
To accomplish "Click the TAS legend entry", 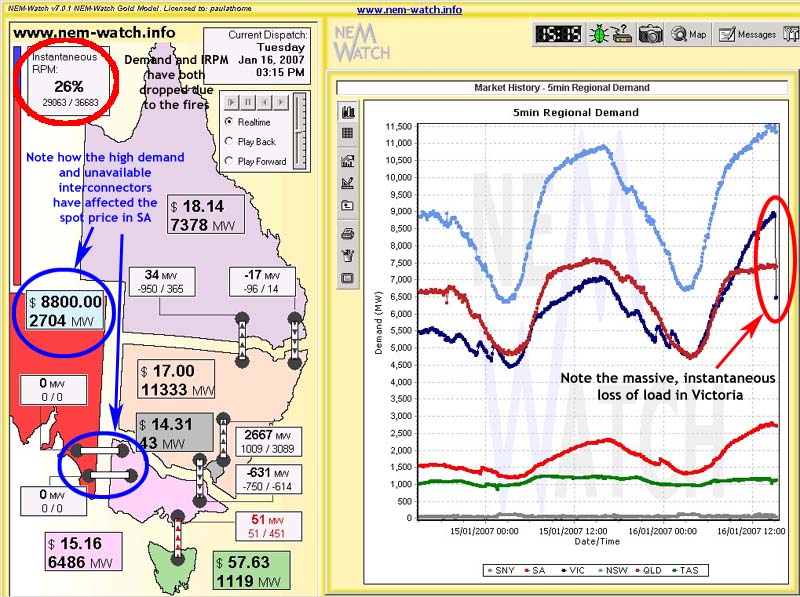I will [x=685, y=570].
